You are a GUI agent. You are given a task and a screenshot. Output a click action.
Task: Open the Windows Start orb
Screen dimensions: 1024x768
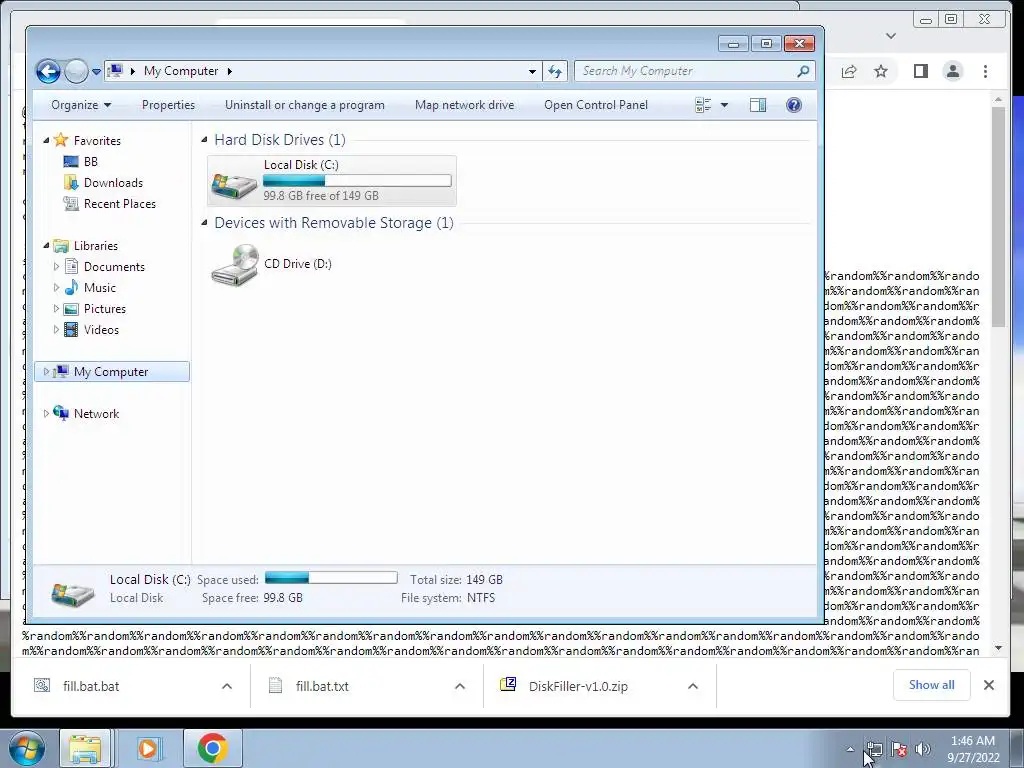click(x=26, y=748)
